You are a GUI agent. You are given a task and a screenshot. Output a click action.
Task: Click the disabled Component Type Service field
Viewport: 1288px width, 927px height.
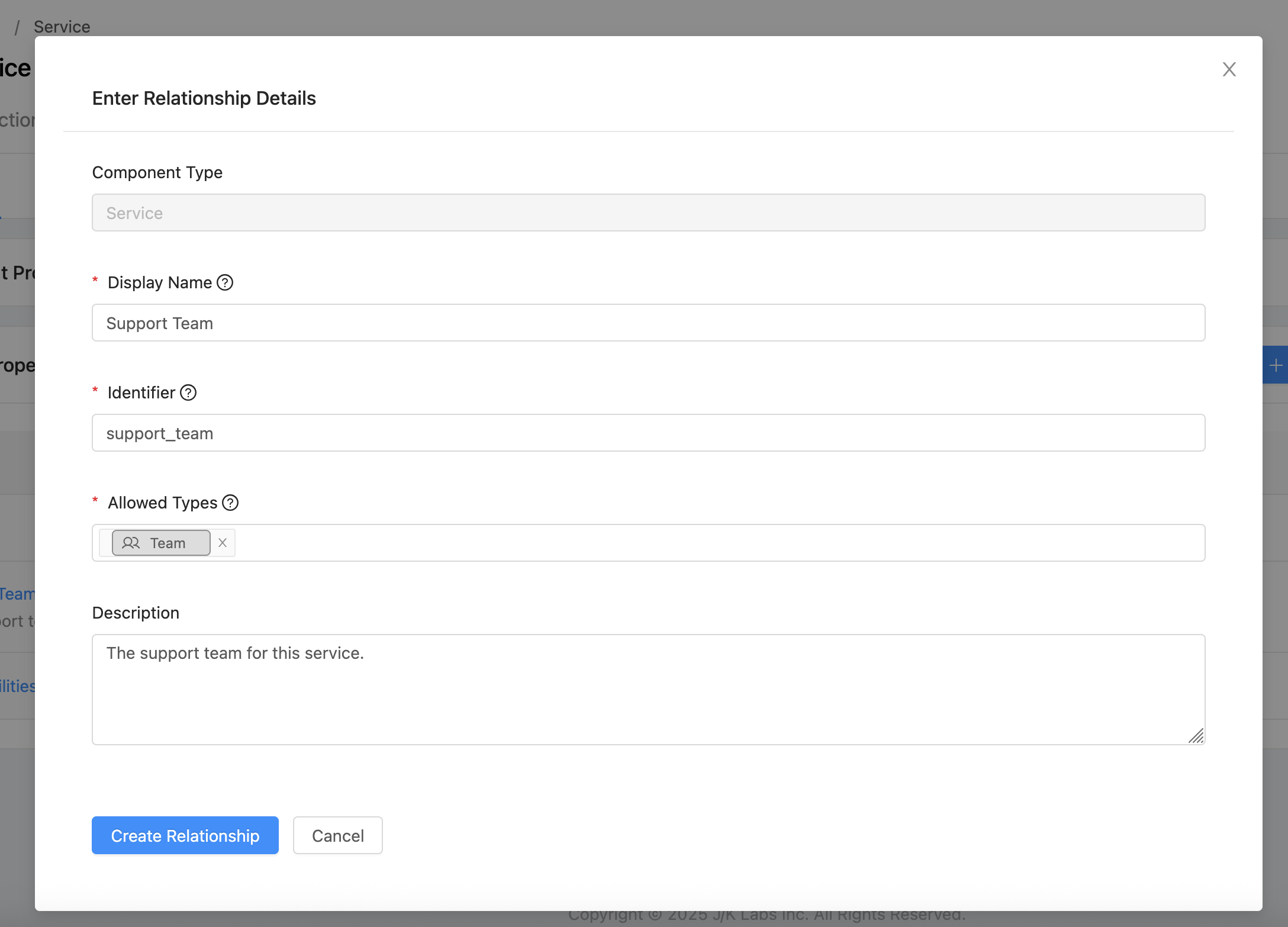648,213
